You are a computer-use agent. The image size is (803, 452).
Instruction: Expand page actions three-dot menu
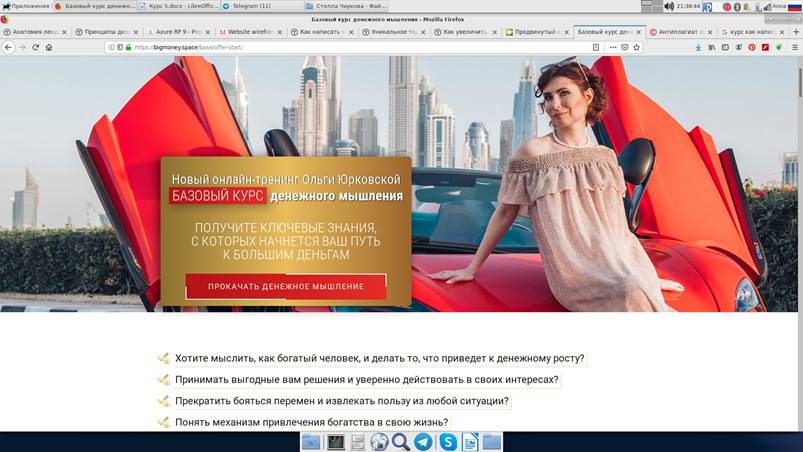(612, 47)
